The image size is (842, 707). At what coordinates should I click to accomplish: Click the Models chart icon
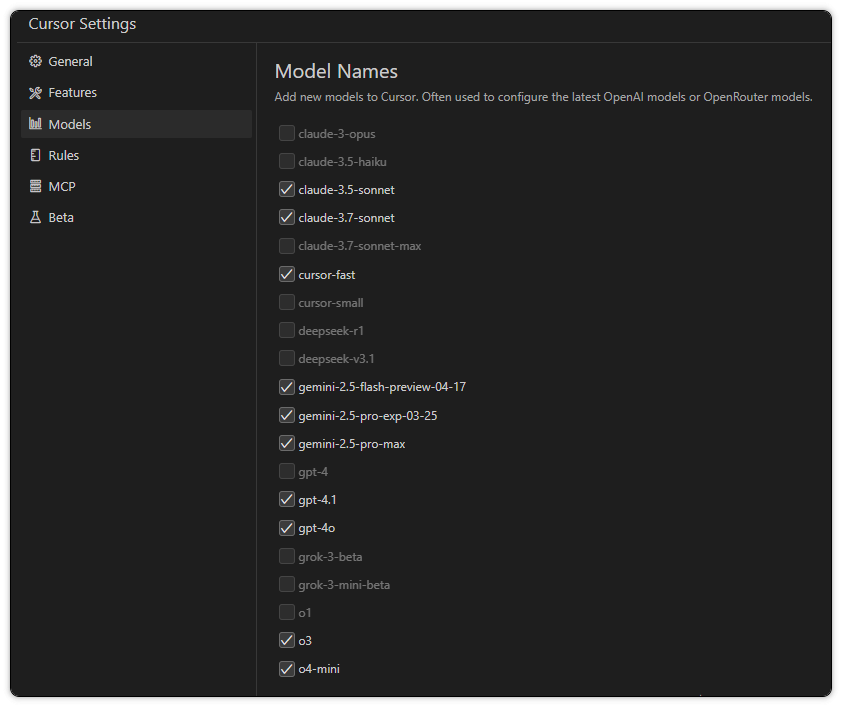35,124
